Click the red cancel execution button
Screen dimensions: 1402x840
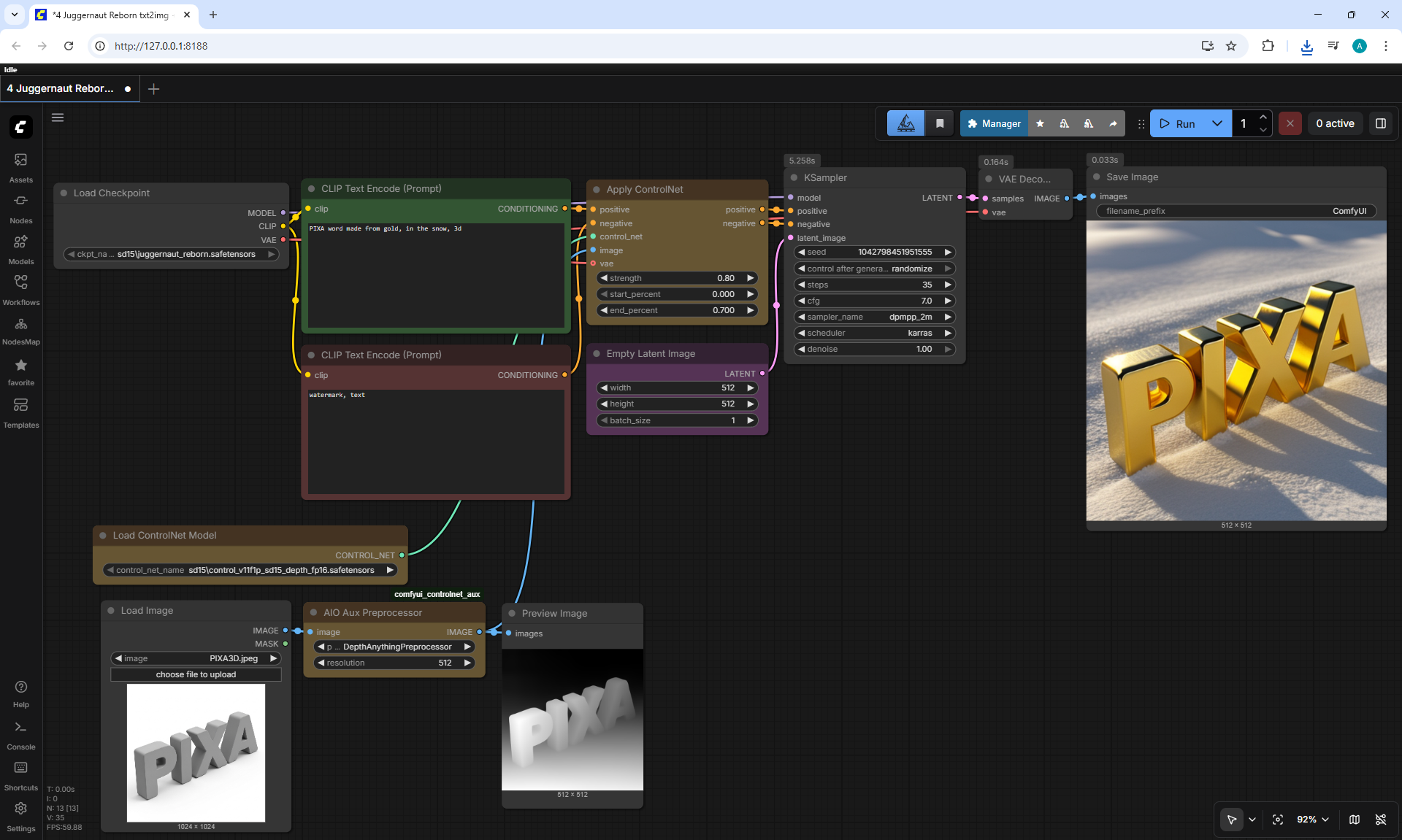(x=1290, y=123)
